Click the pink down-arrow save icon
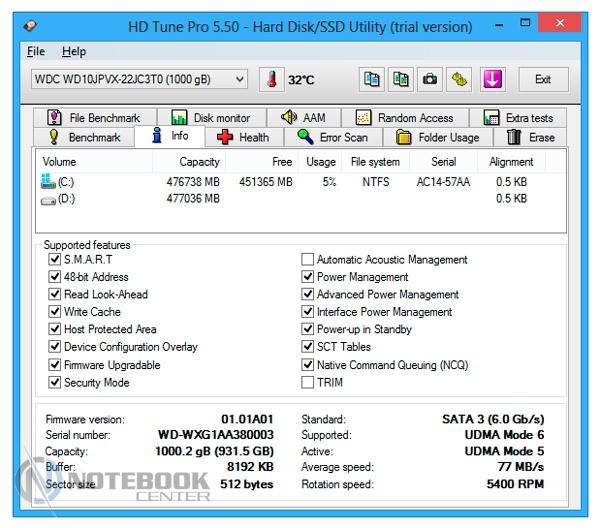 (491, 80)
